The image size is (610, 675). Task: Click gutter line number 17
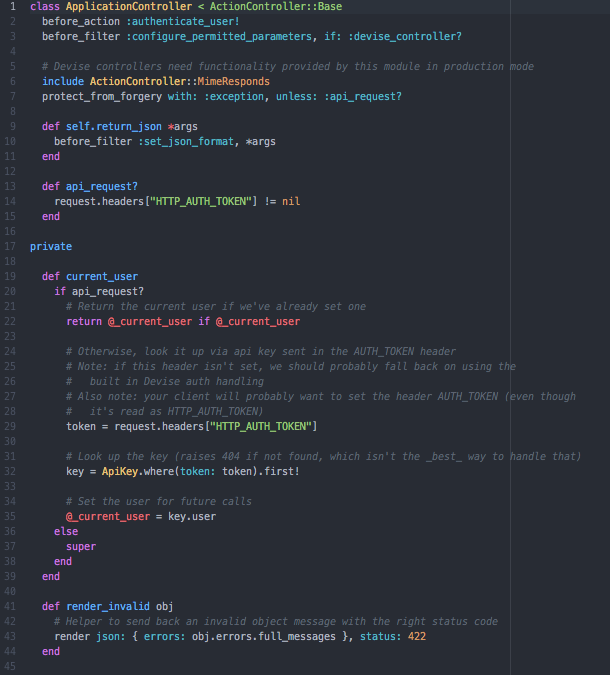[10, 247]
